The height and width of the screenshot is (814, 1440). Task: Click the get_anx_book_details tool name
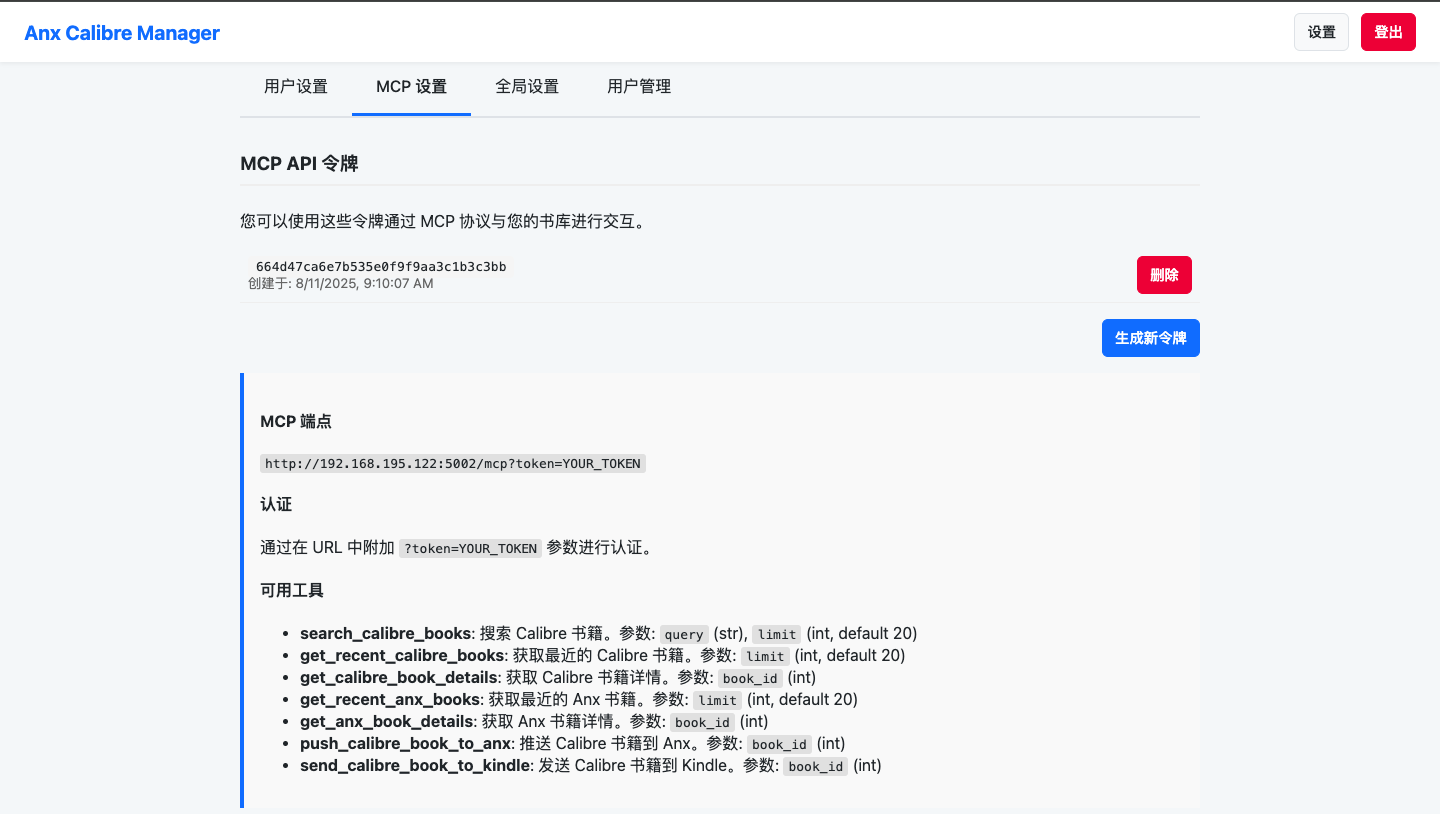387,722
